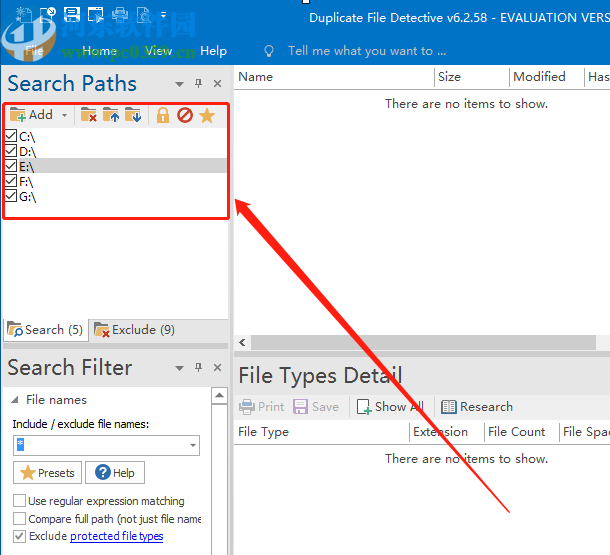
Task: Uncheck the E:\ search path checkbox
Action: (11, 166)
